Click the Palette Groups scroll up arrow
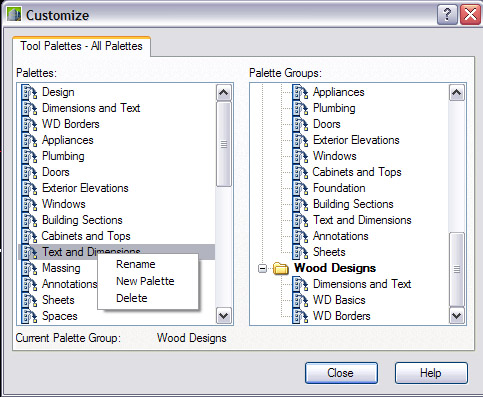Viewport: 483px width, 397px height. tap(456, 92)
